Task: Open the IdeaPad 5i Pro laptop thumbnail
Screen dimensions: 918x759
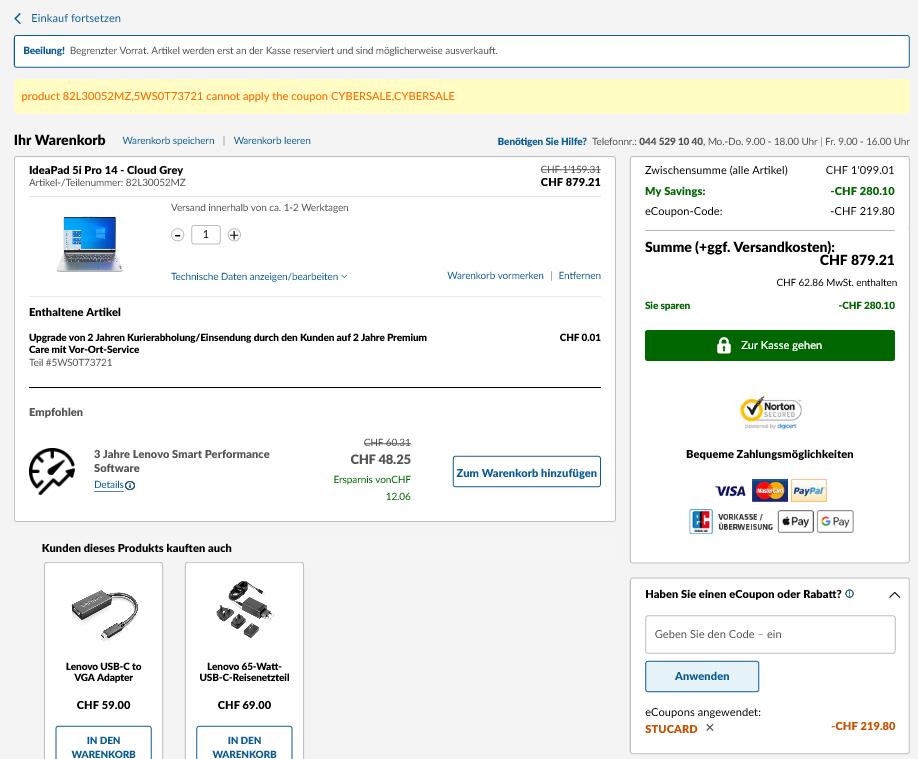Action: tap(88, 244)
